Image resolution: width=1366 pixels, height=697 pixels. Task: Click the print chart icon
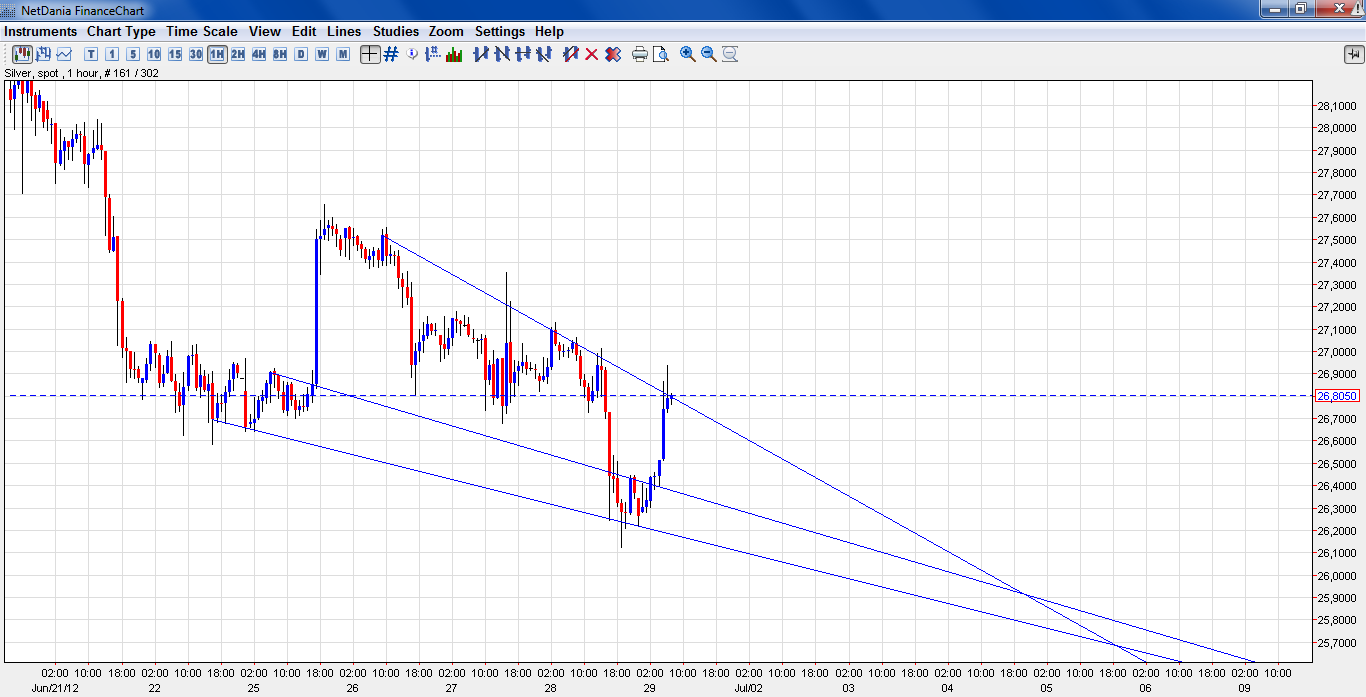point(640,54)
